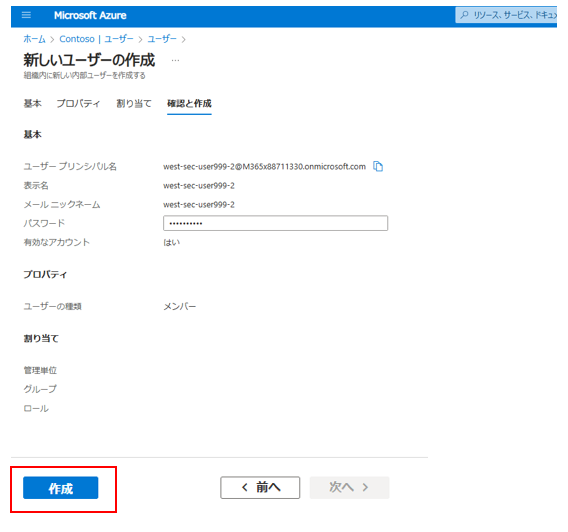
Task: Select the user principal name text
Action: (x=264, y=167)
